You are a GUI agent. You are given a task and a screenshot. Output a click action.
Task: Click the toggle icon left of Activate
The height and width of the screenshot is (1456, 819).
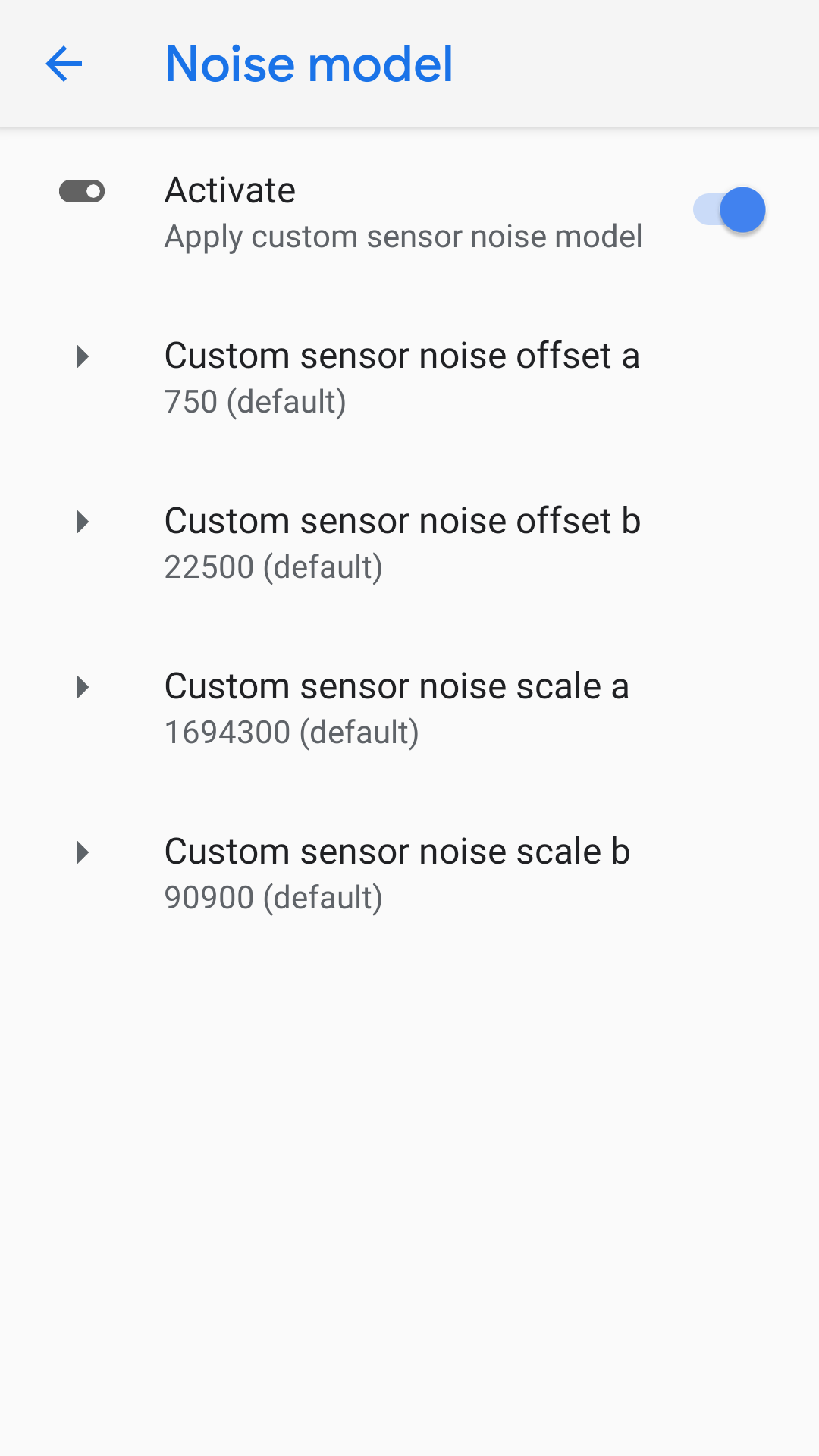pos(82,191)
